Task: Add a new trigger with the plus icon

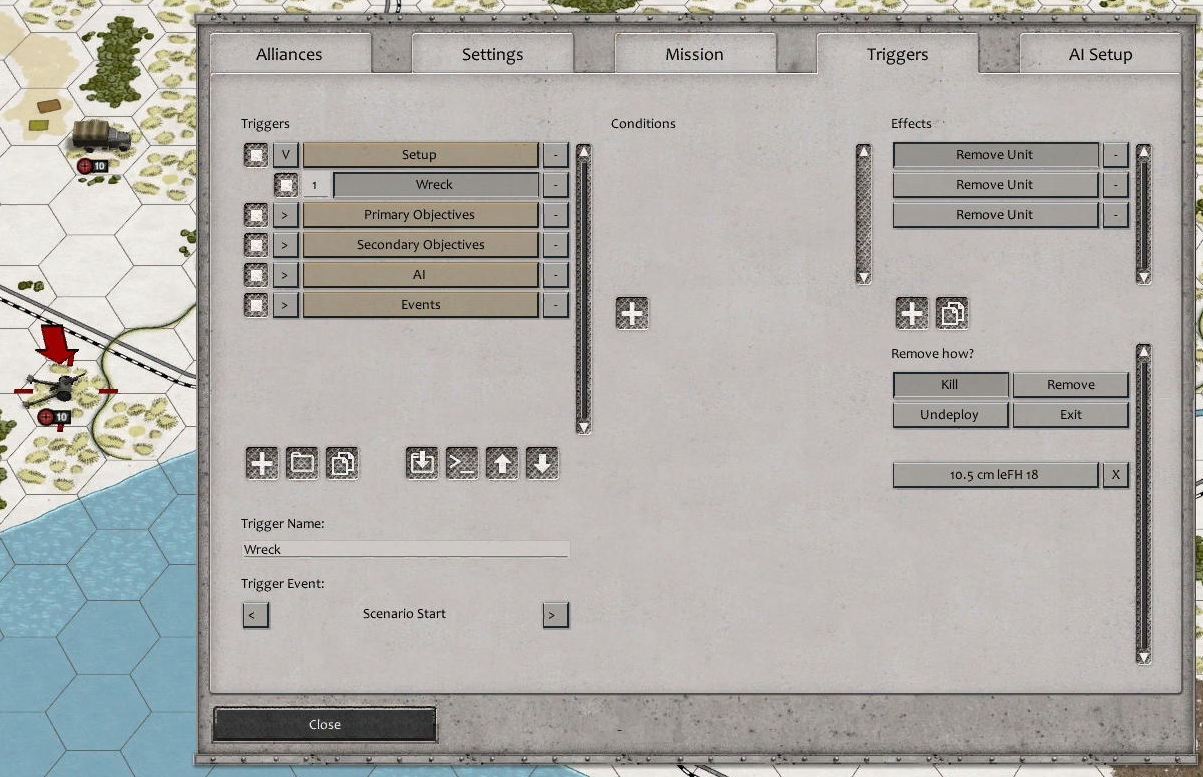Action: point(261,463)
